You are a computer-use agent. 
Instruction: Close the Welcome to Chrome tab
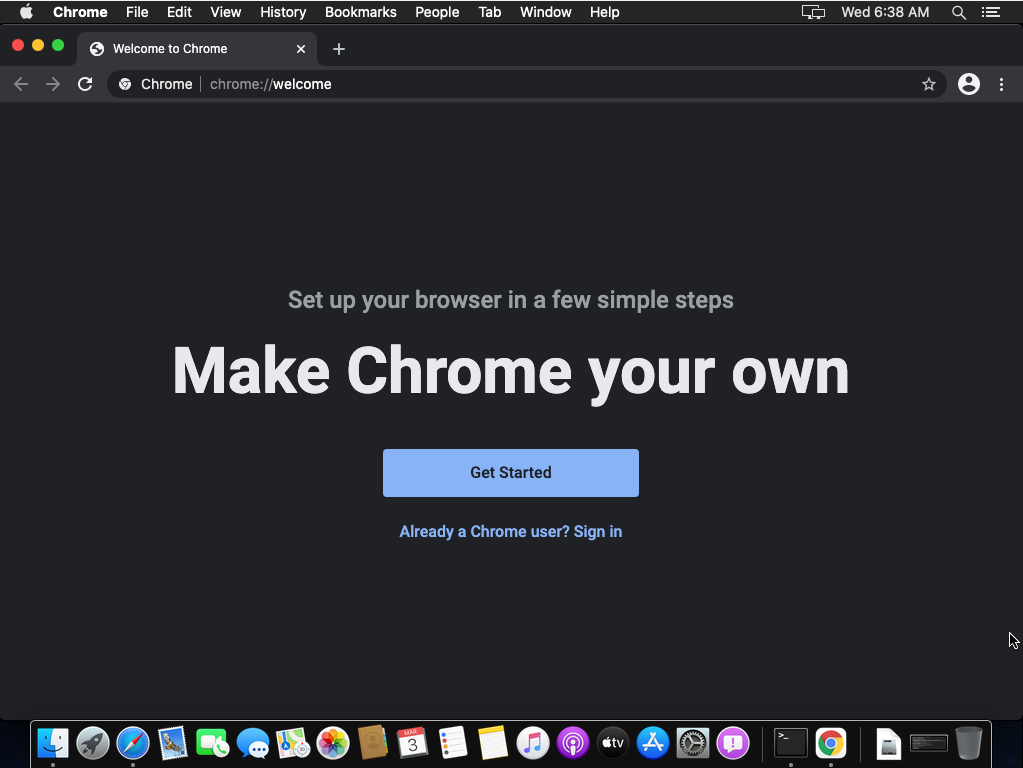point(301,49)
